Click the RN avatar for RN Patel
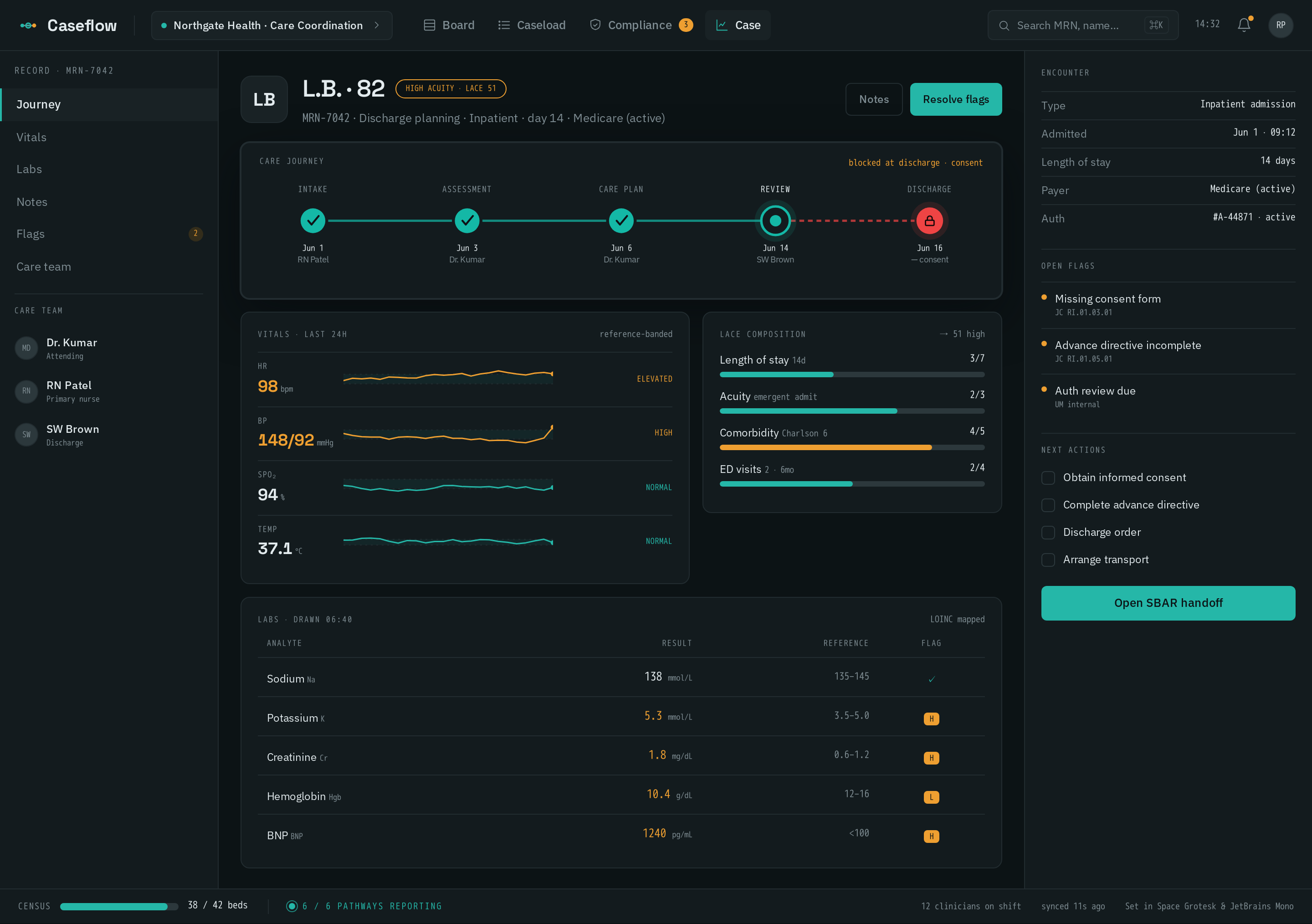Image resolution: width=1312 pixels, height=924 pixels. click(26, 391)
